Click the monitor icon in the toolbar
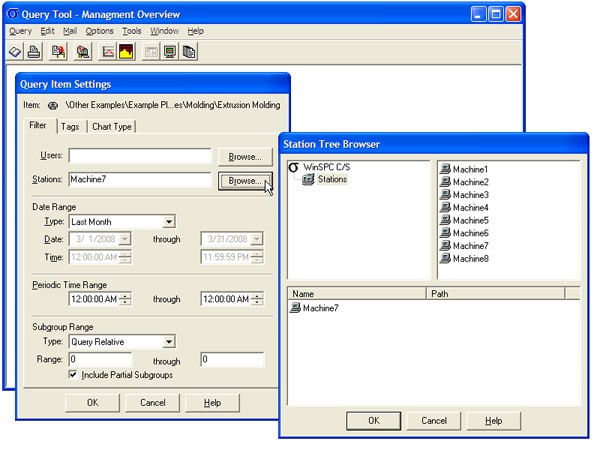Screen dimensions: 600x450 [170, 51]
